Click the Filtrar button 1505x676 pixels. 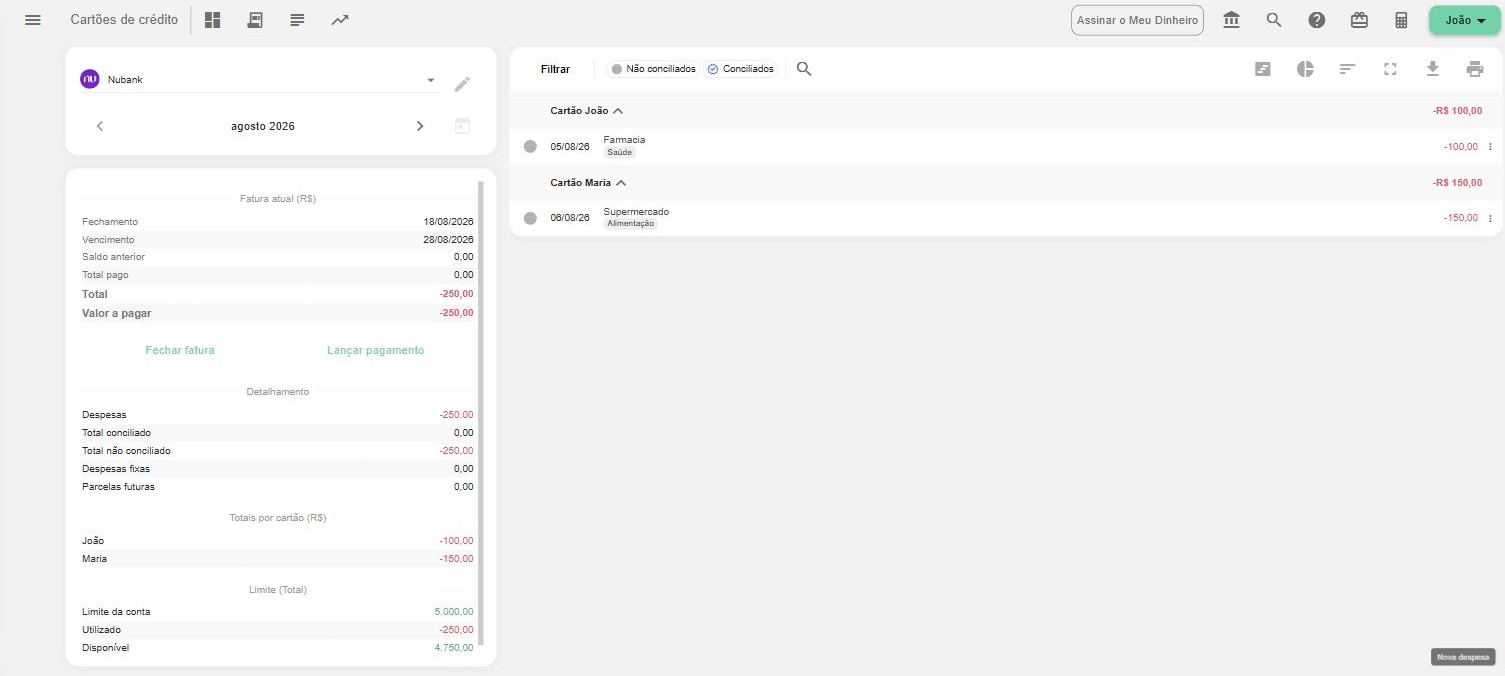click(x=555, y=69)
